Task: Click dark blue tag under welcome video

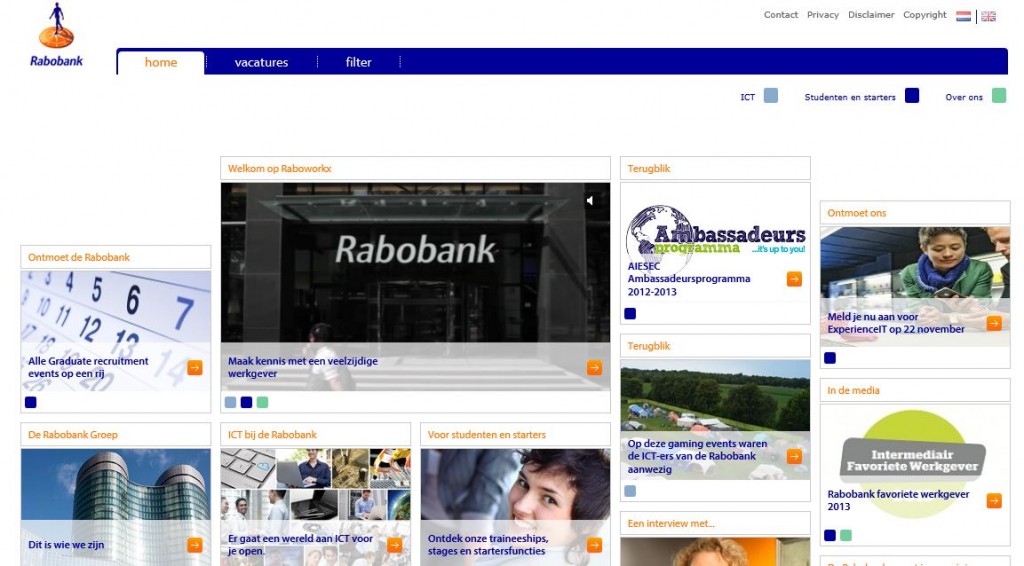Action: tap(246, 403)
